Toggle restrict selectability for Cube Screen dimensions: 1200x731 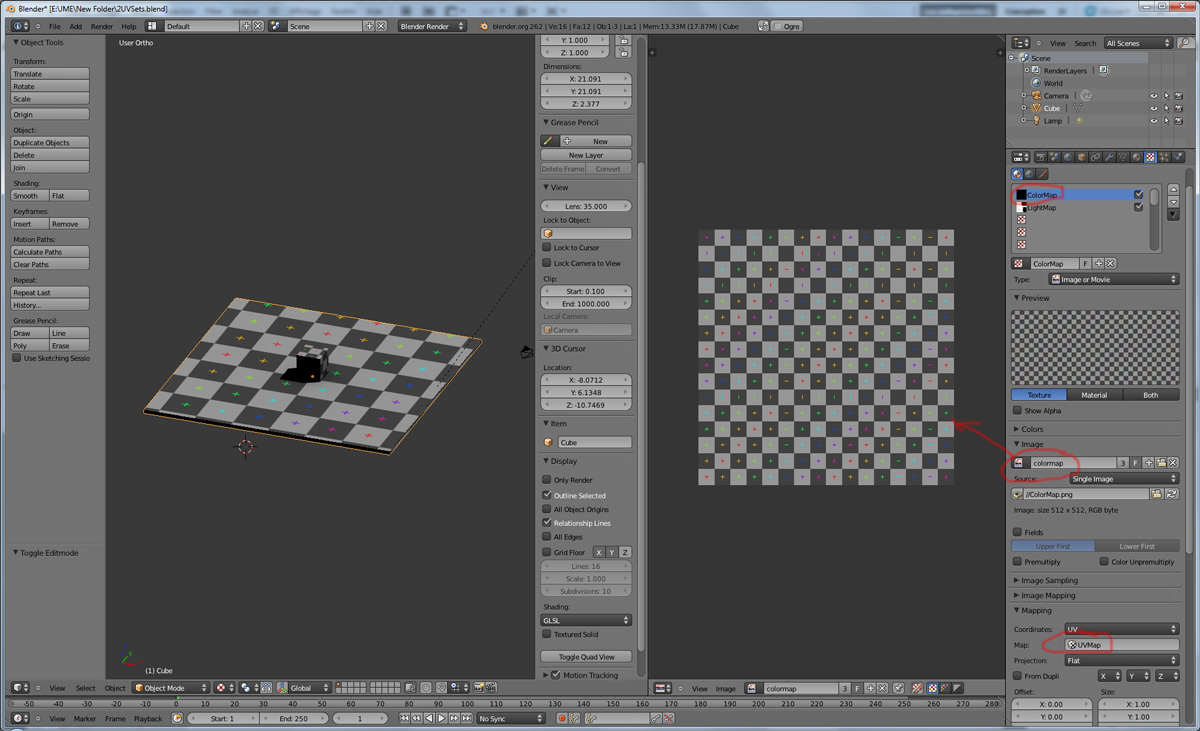1166,108
